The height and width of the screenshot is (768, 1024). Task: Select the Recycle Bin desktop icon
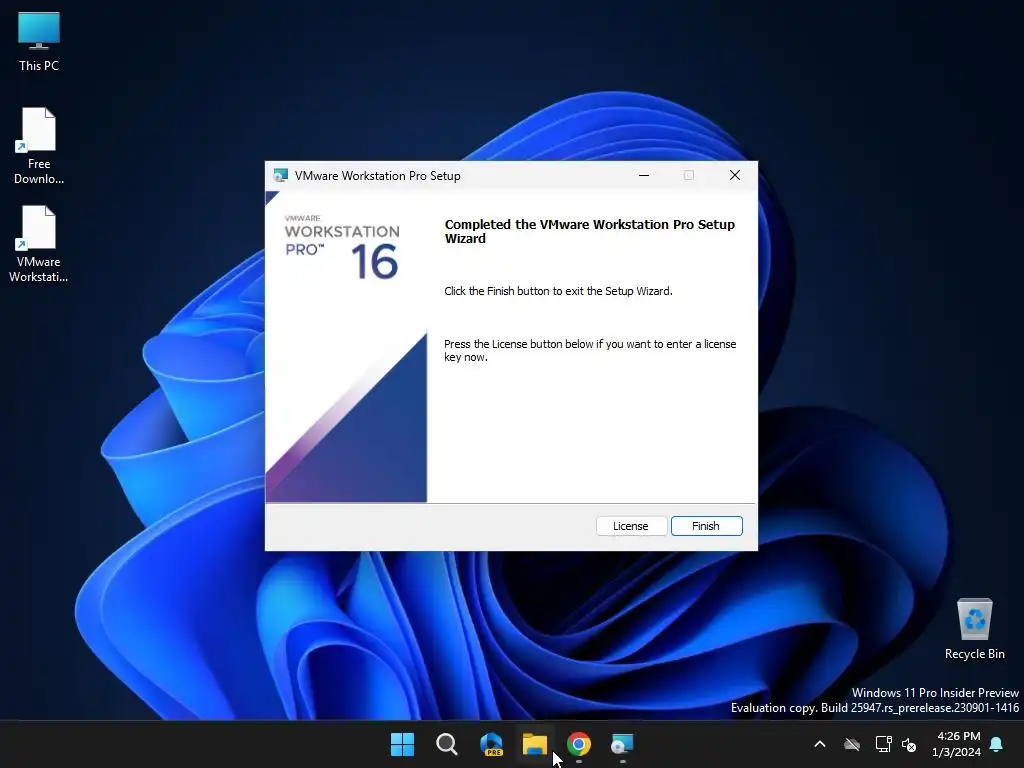pos(974,628)
